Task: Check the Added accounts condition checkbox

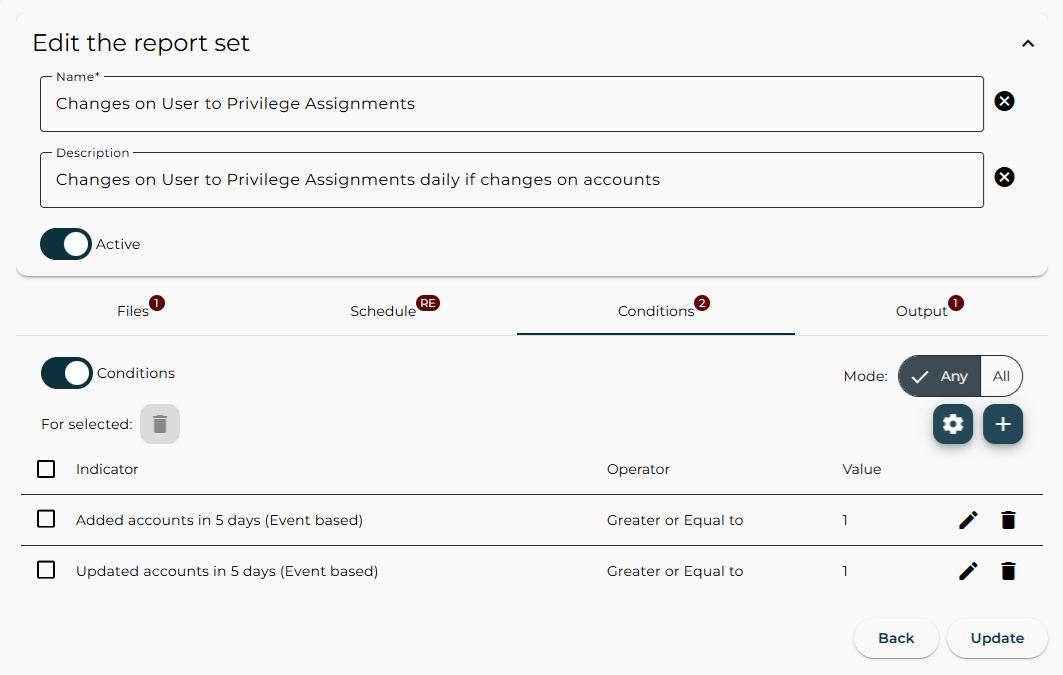Action: pos(46,519)
